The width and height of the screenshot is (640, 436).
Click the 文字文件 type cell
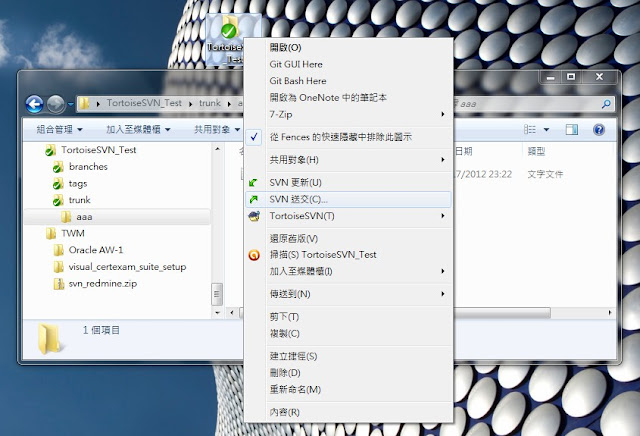545,174
